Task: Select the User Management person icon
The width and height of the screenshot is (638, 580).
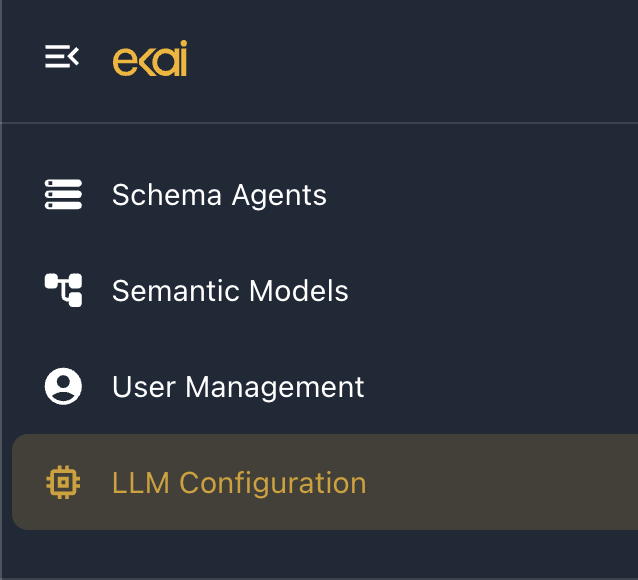Action: coord(63,386)
